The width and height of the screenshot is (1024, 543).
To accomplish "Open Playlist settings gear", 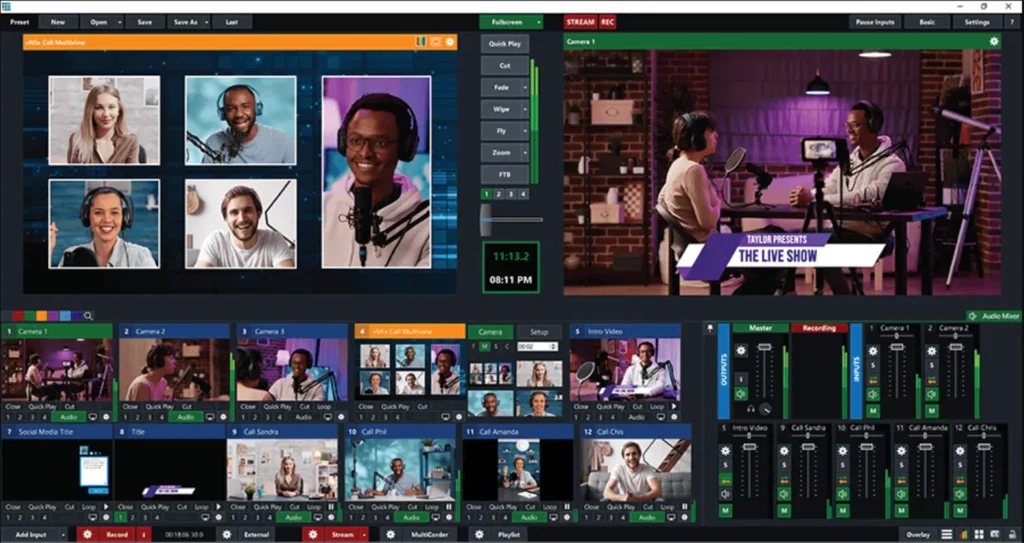I will point(479,535).
